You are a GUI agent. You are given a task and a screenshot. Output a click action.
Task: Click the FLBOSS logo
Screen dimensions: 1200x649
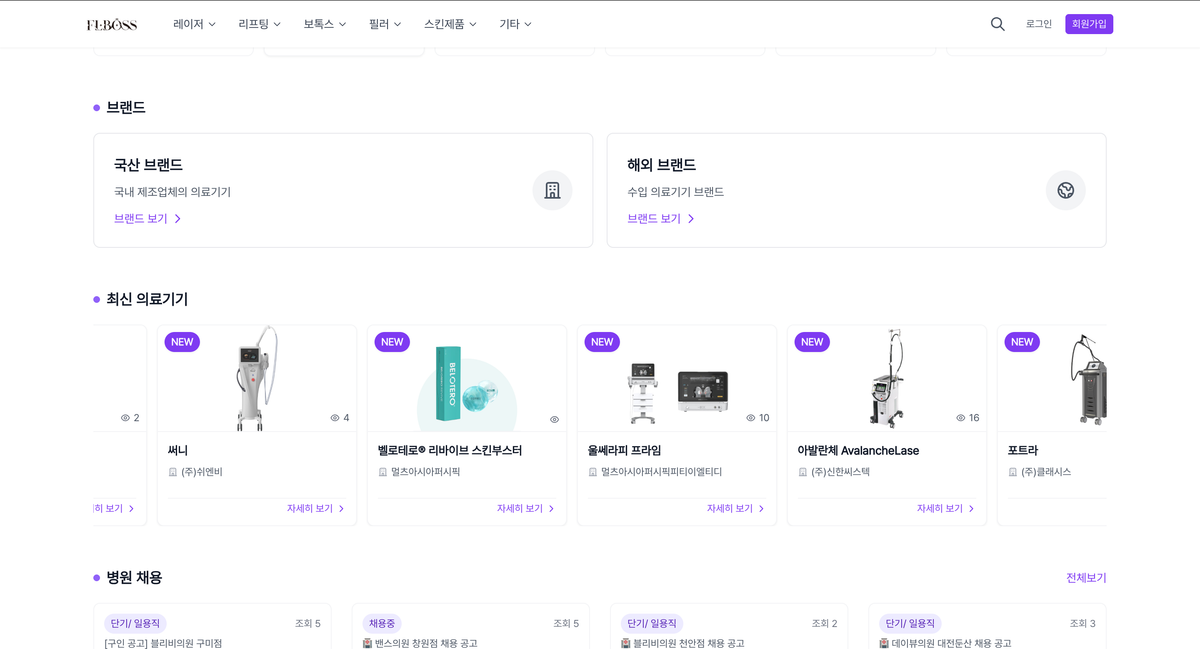[111, 24]
